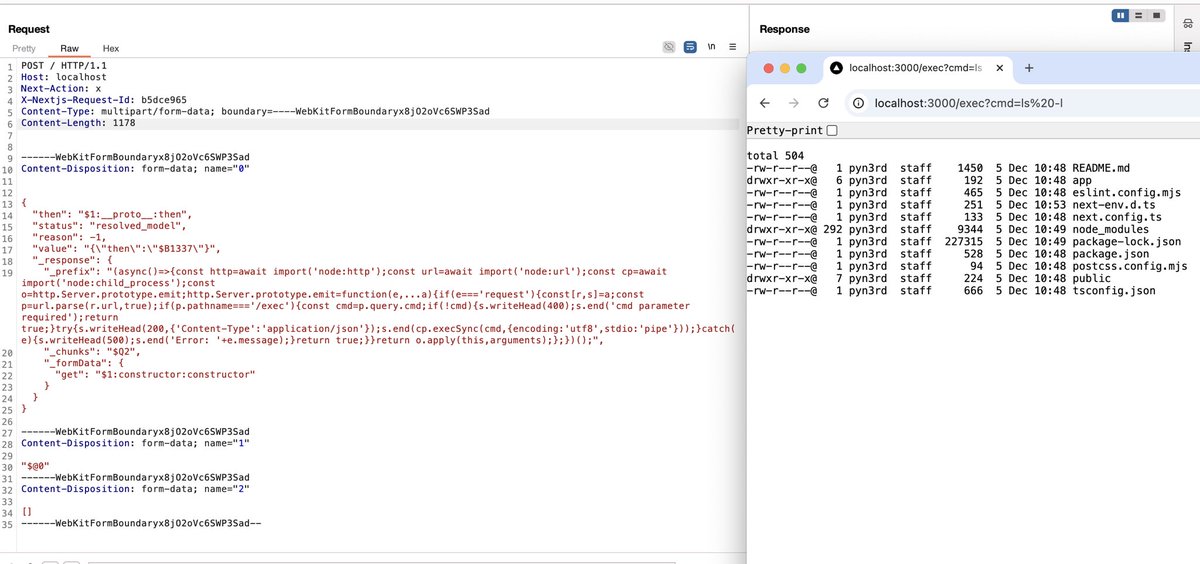Toggle hide non-printable characters eye icon

669,47
